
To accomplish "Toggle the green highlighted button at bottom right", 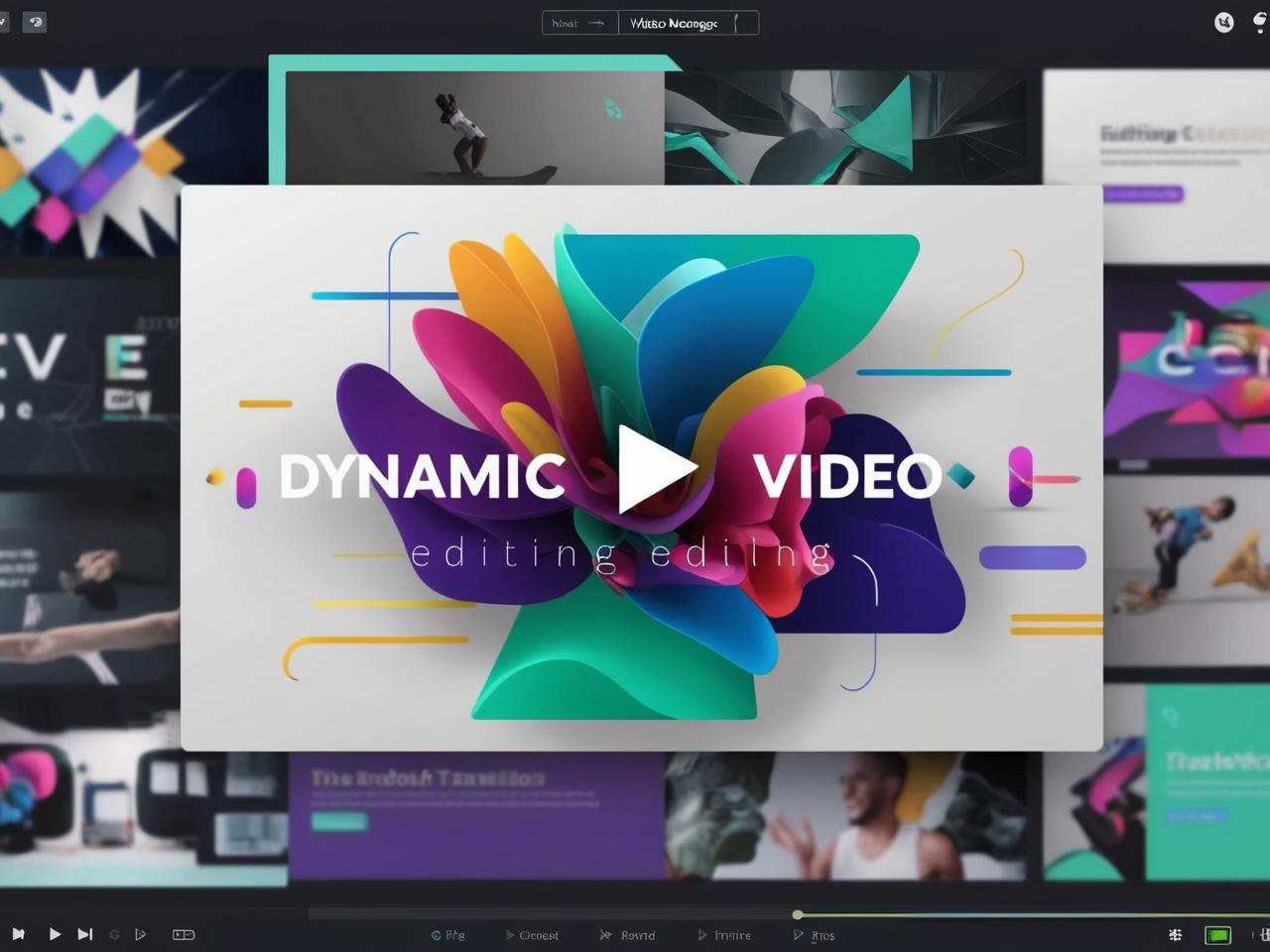I will click(1217, 934).
